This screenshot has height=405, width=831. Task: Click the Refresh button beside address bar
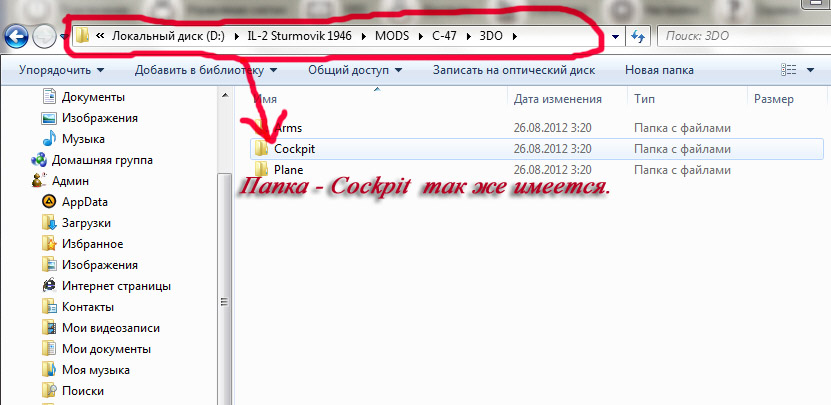coord(637,37)
